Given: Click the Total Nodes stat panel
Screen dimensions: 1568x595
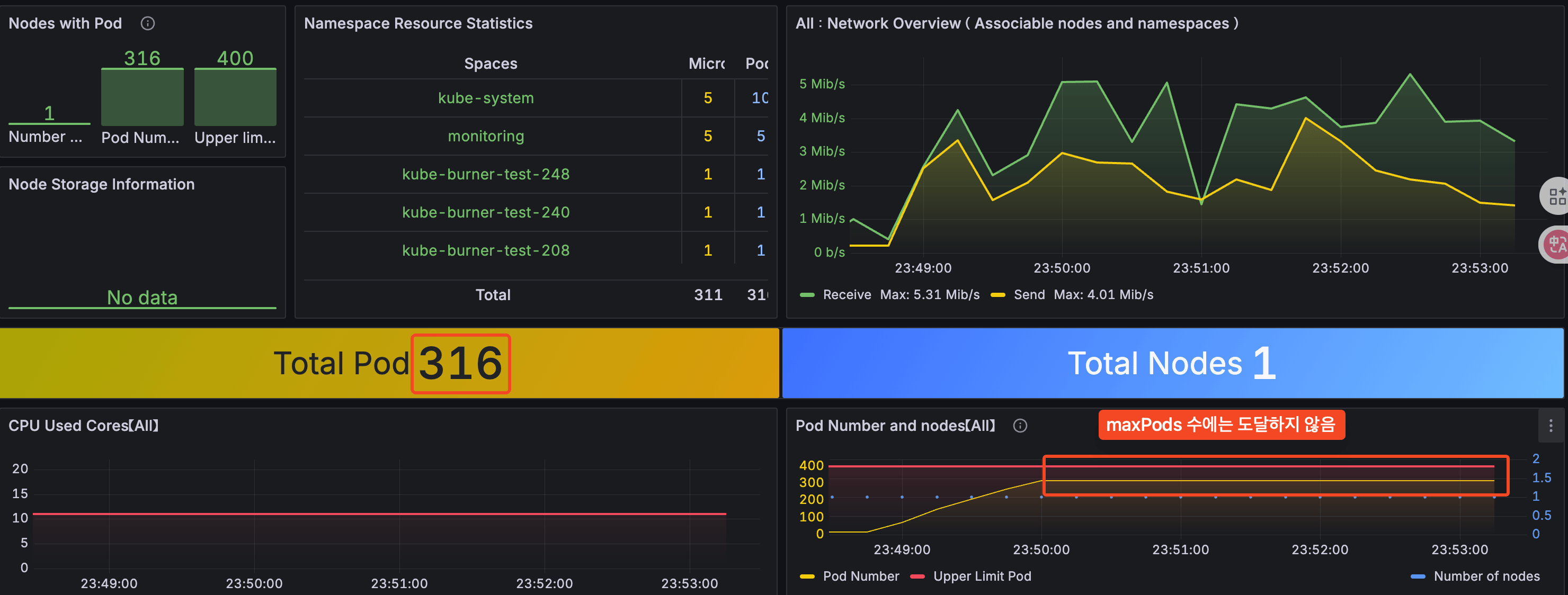Looking at the screenshot, I should (1172, 363).
